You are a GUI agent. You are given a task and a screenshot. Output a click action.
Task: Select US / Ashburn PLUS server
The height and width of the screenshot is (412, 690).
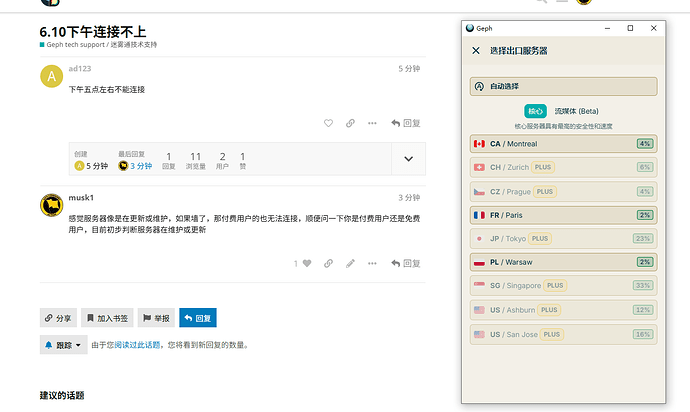pyautogui.click(x=563, y=310)
